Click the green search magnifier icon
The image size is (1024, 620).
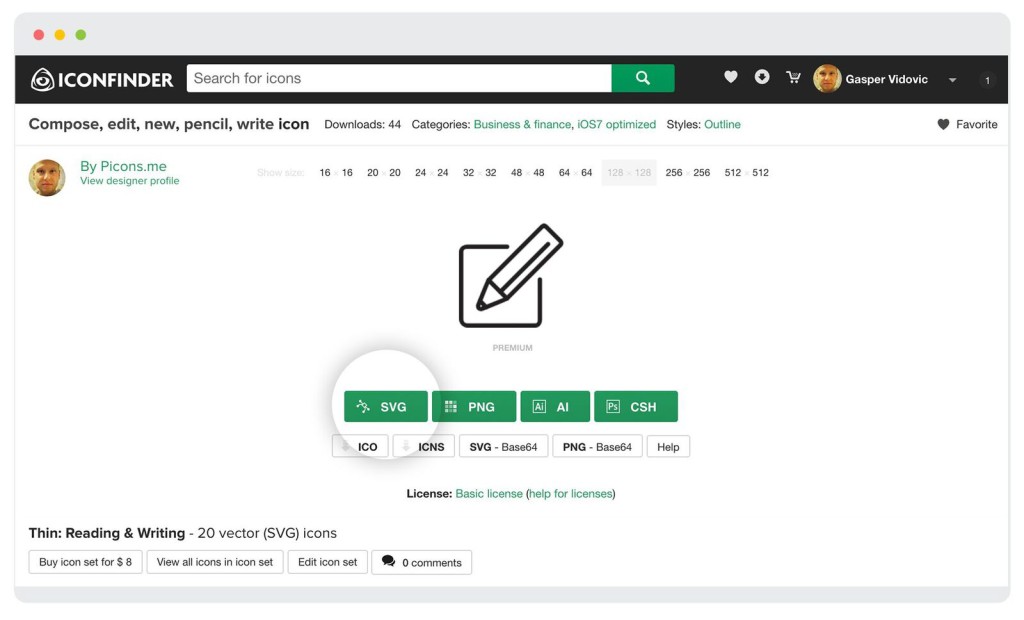tap(642, 78)
